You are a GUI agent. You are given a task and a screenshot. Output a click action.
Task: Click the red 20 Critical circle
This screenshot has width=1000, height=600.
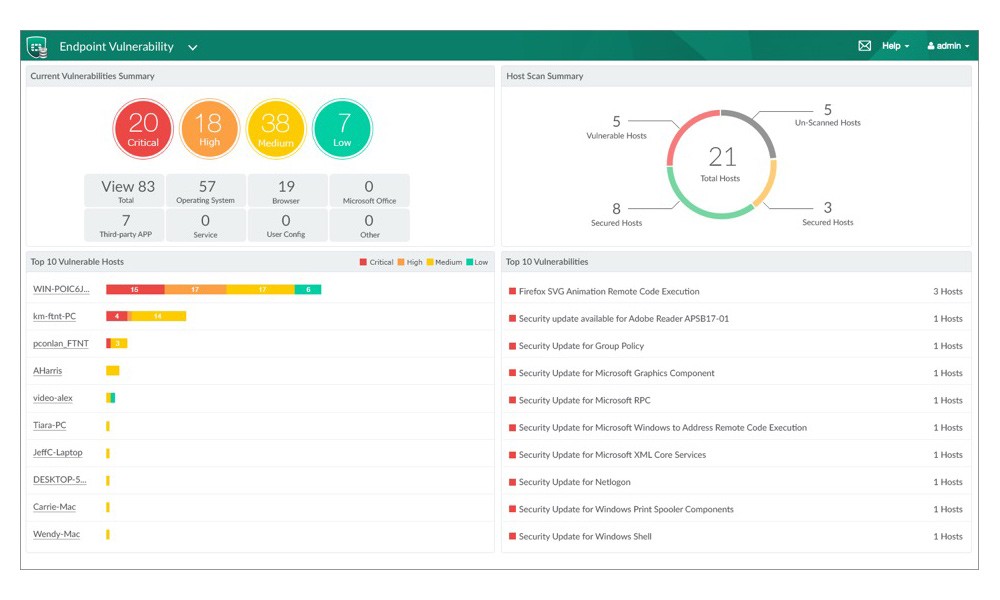pyautogui.click(x=143, y=129)
